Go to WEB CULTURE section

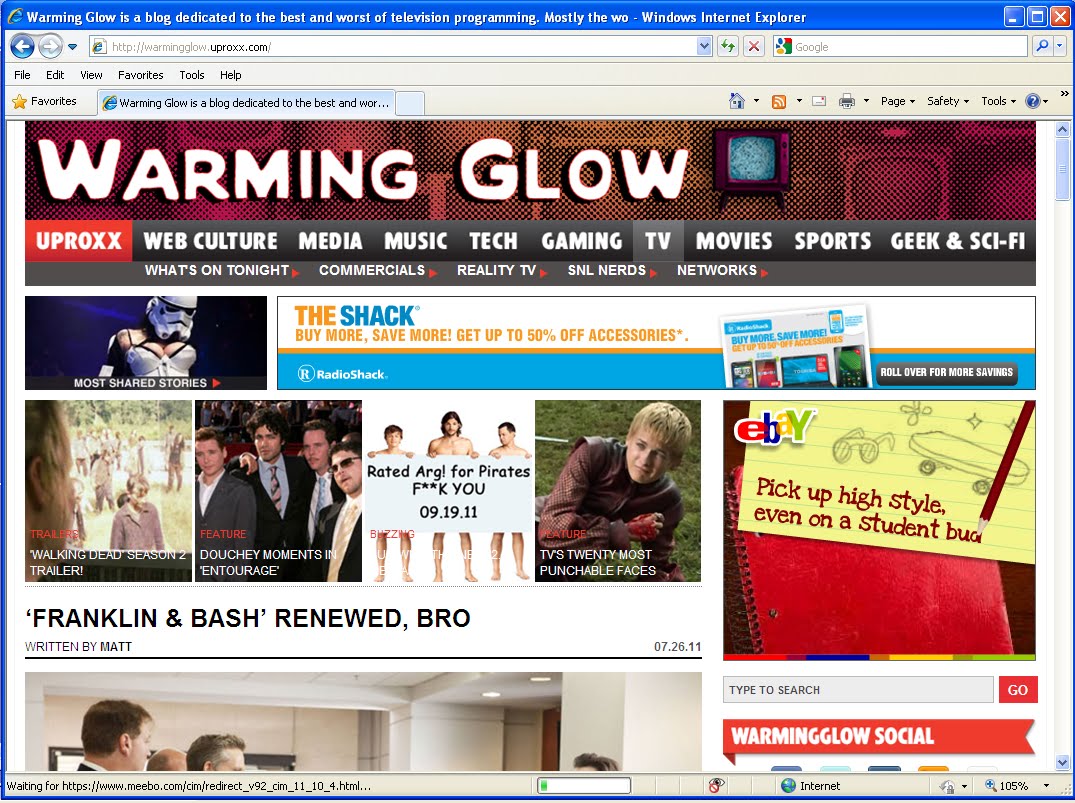pos(210,241)
